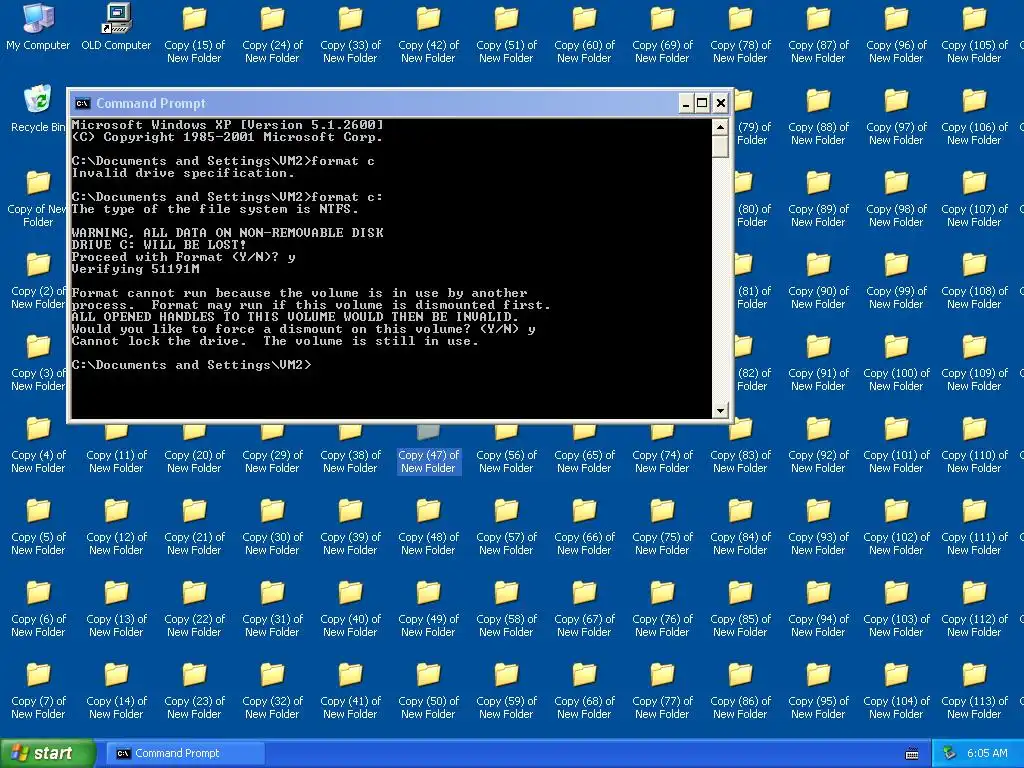Select the Copy (105) of New Folder icon

tap(974, 36)
